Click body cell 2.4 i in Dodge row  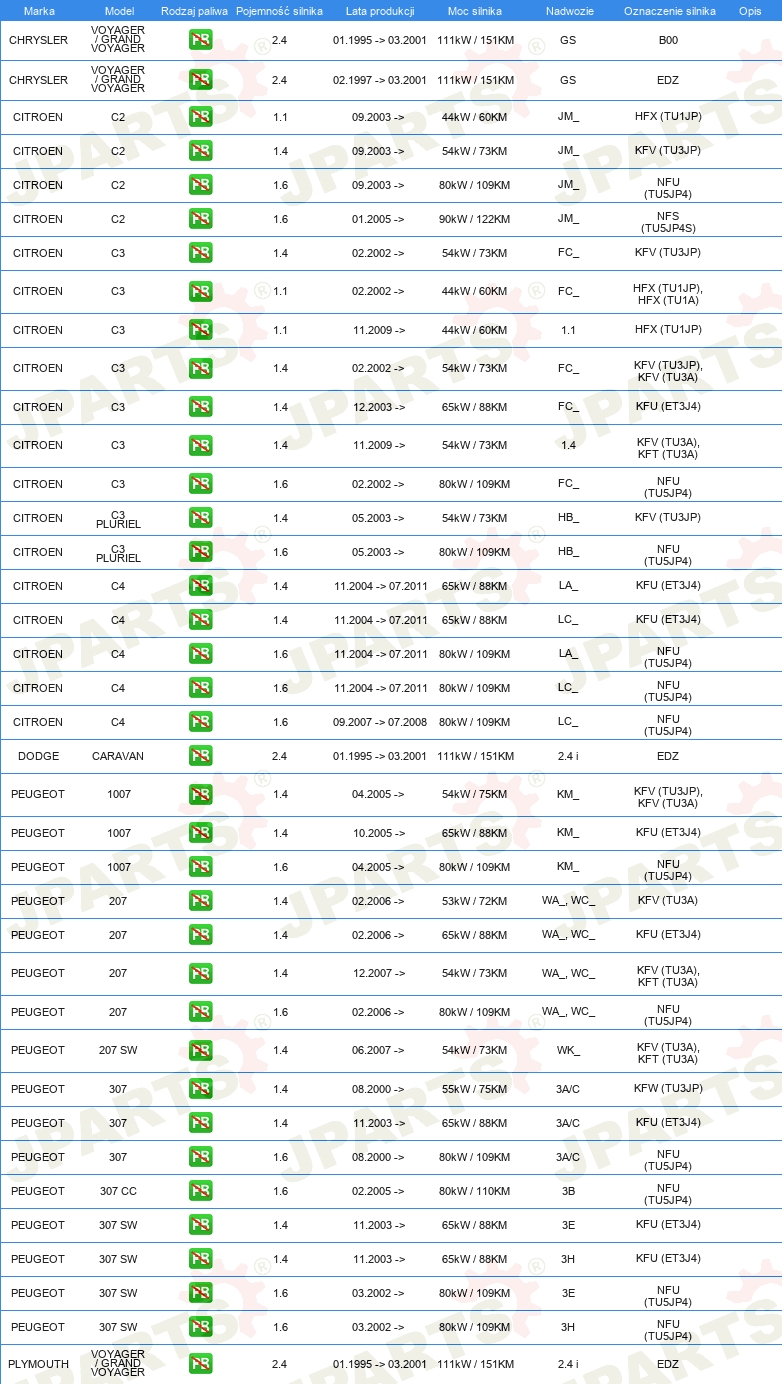click(568, 756)
